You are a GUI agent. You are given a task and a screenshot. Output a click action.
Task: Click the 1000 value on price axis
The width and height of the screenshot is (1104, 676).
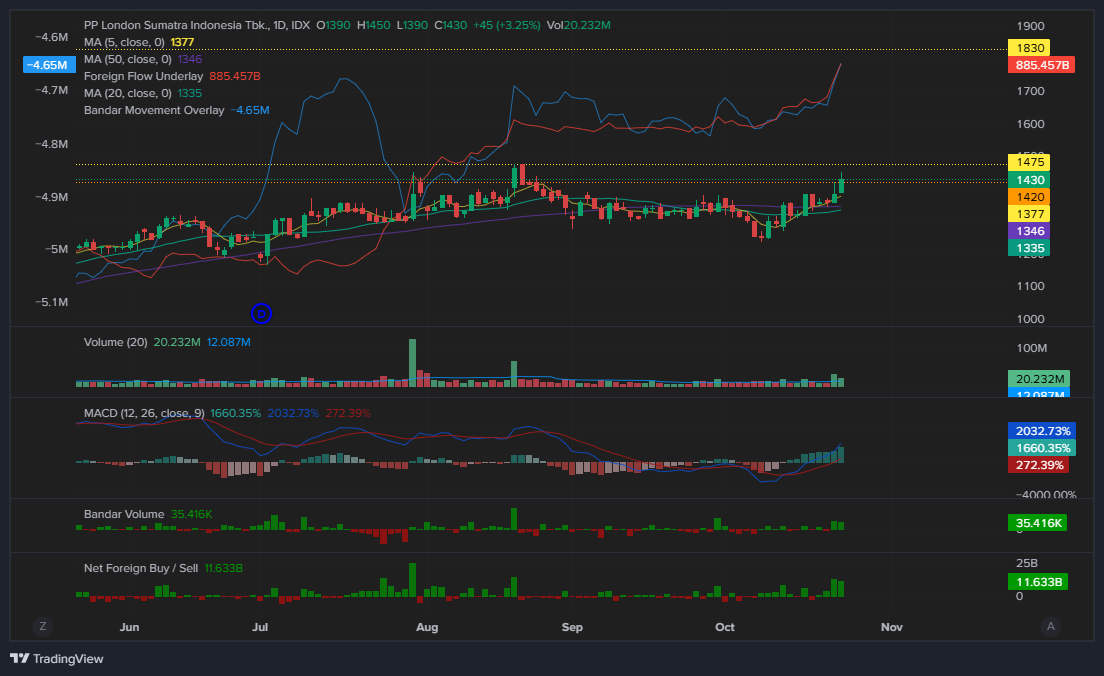click(x=1031, y=319)
